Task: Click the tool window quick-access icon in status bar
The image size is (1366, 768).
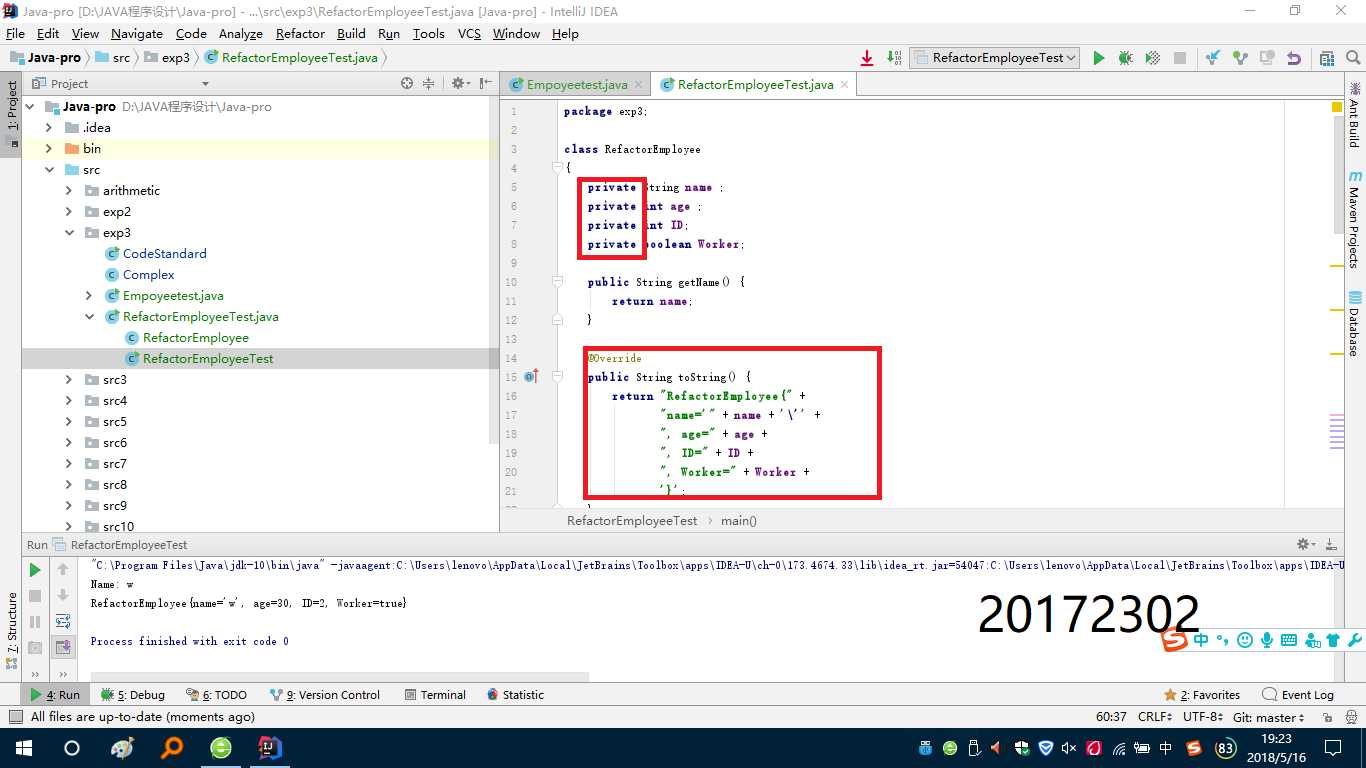Action: (x=14, y=717)
